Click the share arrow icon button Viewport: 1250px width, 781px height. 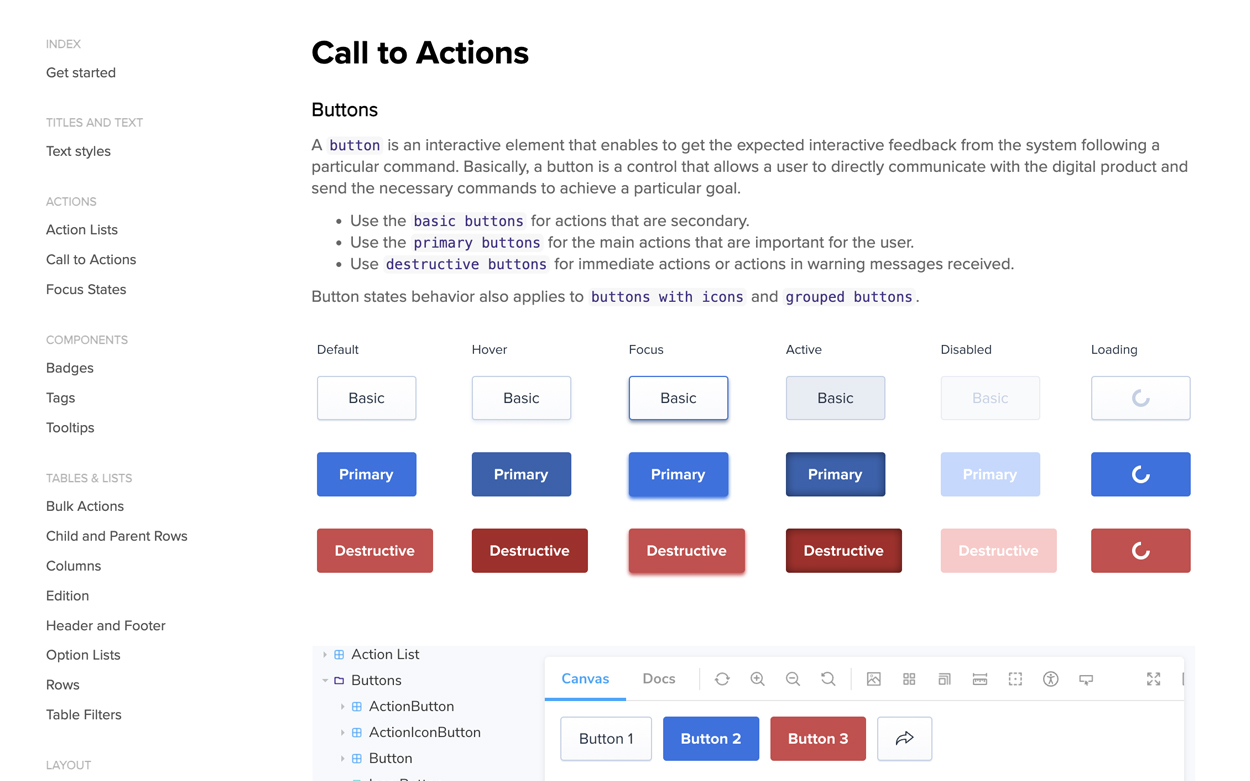904,738
